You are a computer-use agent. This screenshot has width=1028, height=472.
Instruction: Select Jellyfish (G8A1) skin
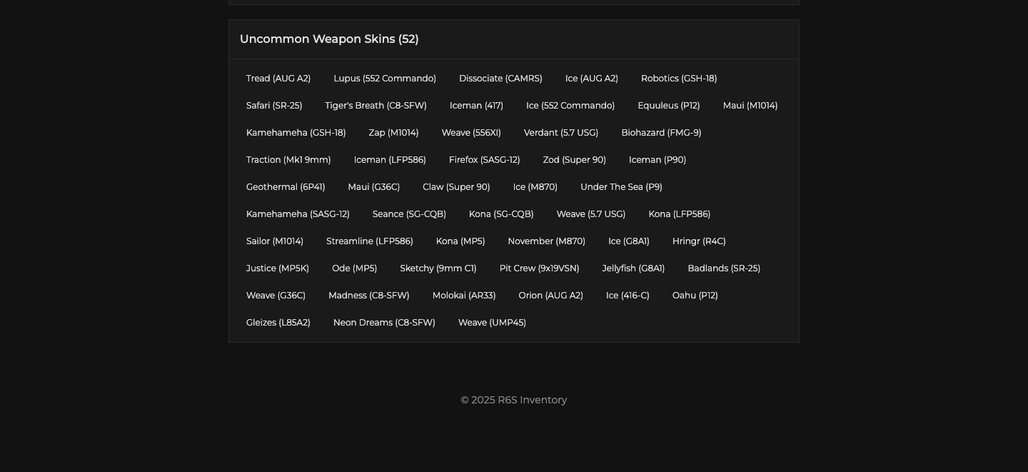click(633, 268)
